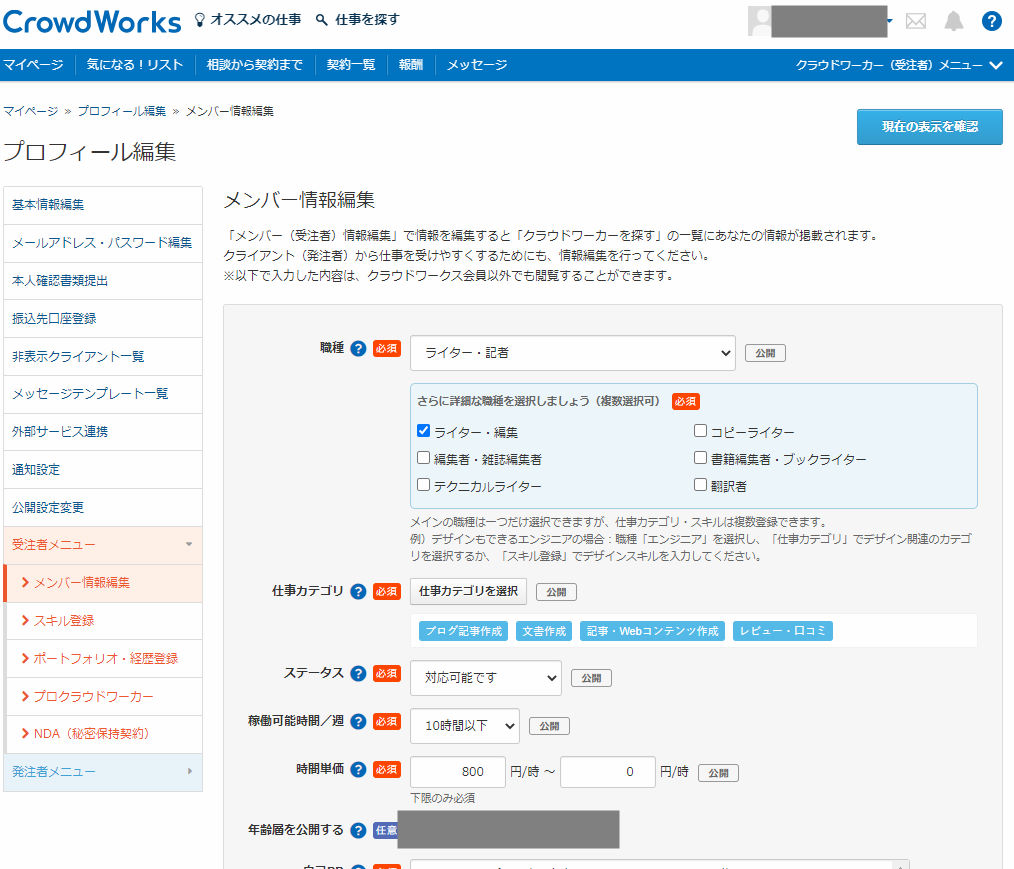Open the 稼働可能時間／週 dropdown
The width and height of the screenshot is (1014, 869).
tap(464, 726)
